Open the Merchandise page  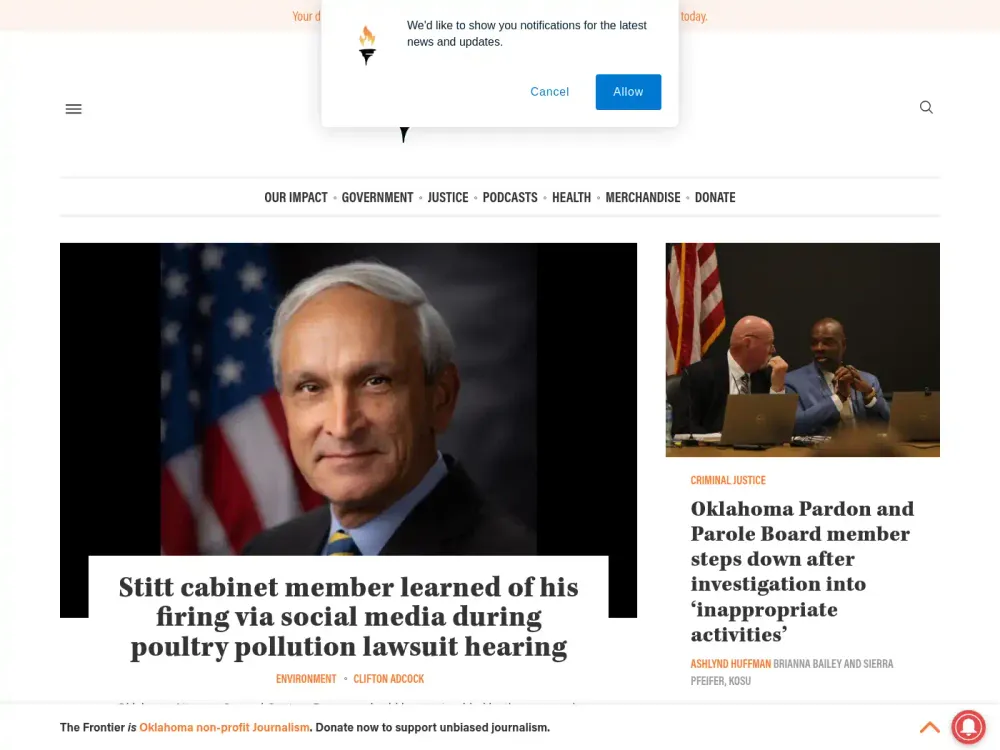click(x=643, y=198)
